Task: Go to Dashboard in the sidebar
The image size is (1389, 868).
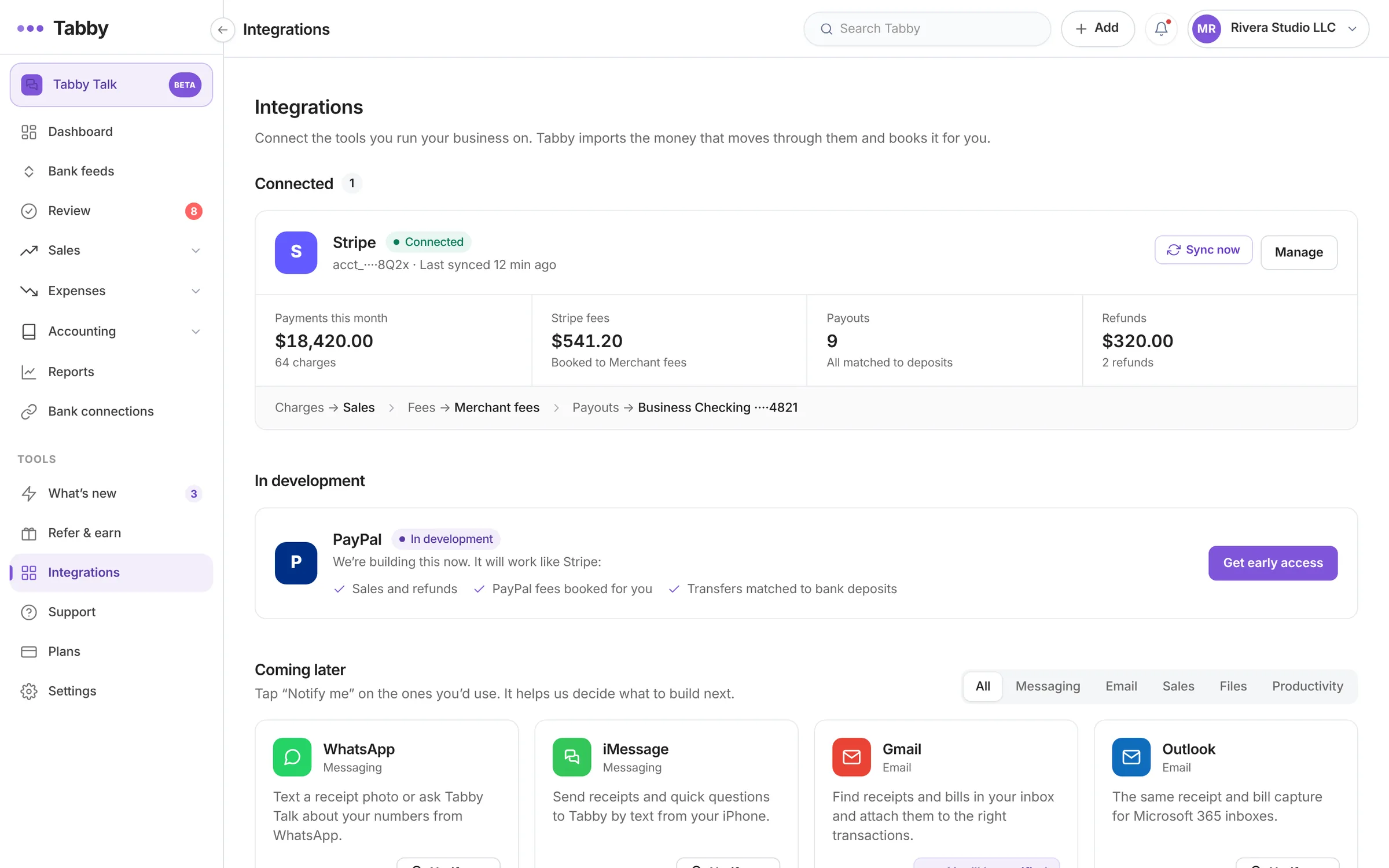Action: click(111, 132)
